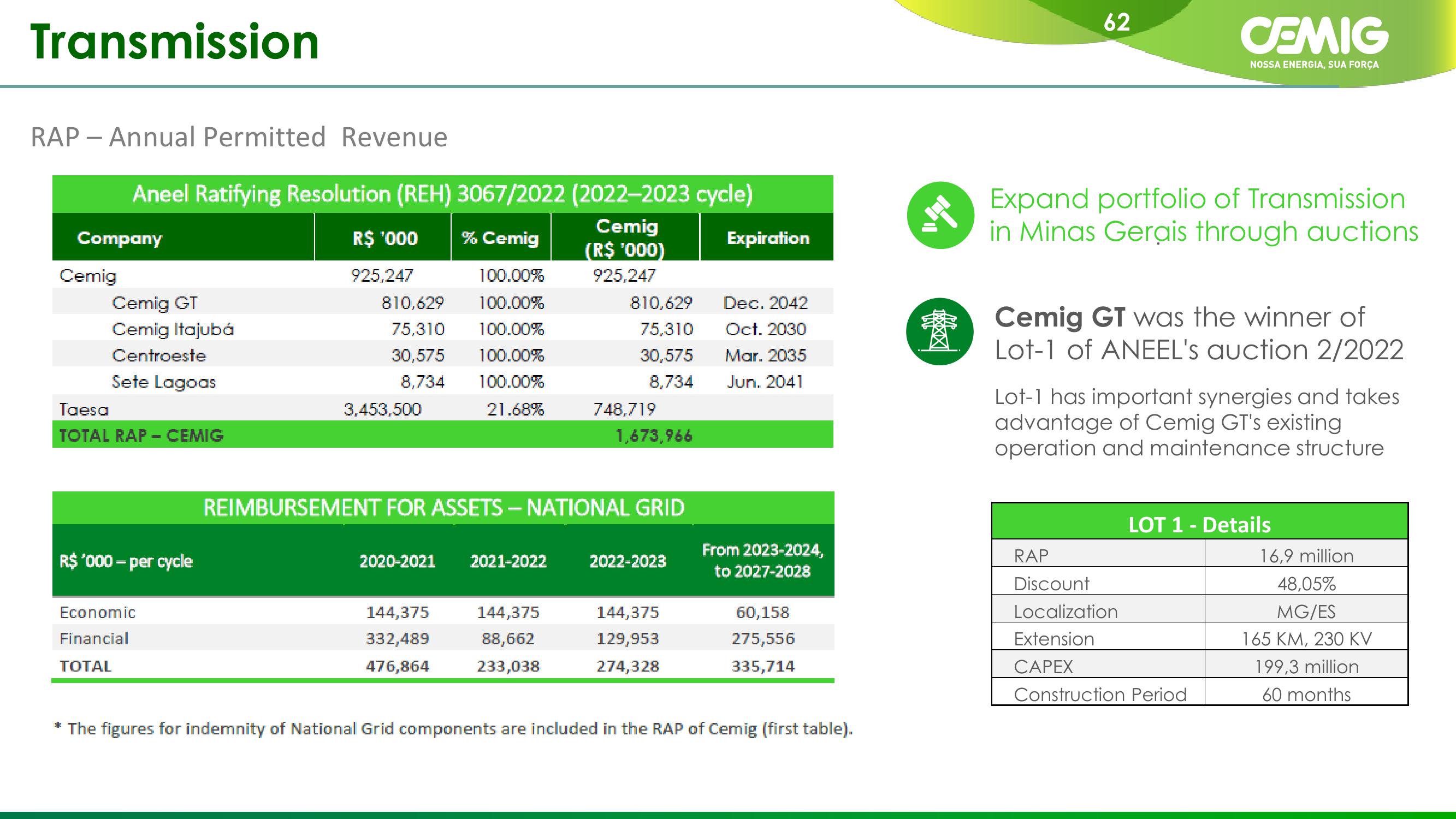Click the National Grid indemnity footnote
Screen dimensions: 1456x819
(x=453, y=728)
